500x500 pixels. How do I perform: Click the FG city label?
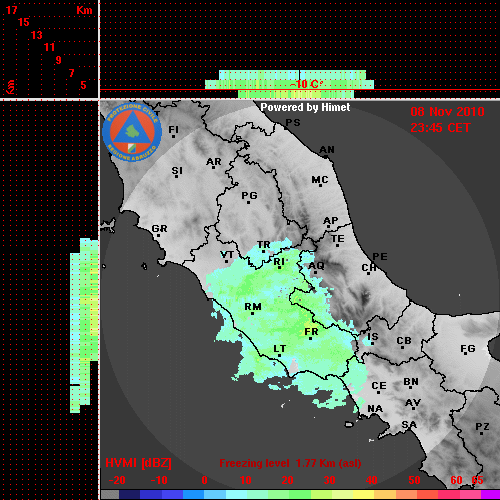pyautogui.click(x=467, y=349)
